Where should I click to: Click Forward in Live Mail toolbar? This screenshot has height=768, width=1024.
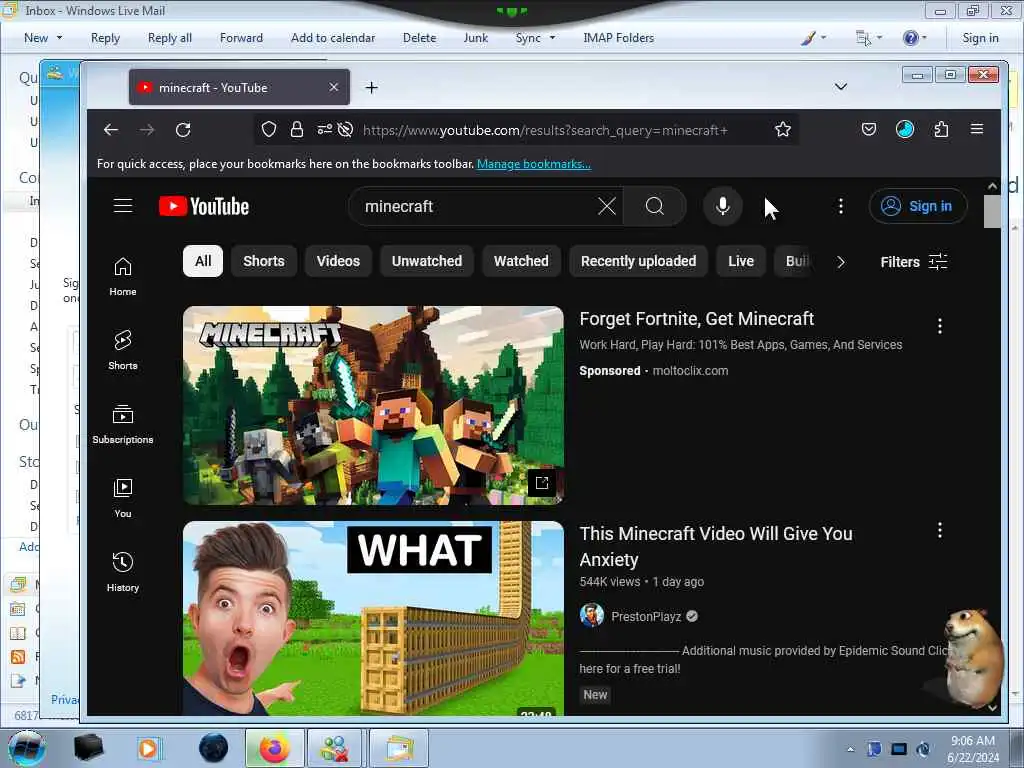(241, 38)
